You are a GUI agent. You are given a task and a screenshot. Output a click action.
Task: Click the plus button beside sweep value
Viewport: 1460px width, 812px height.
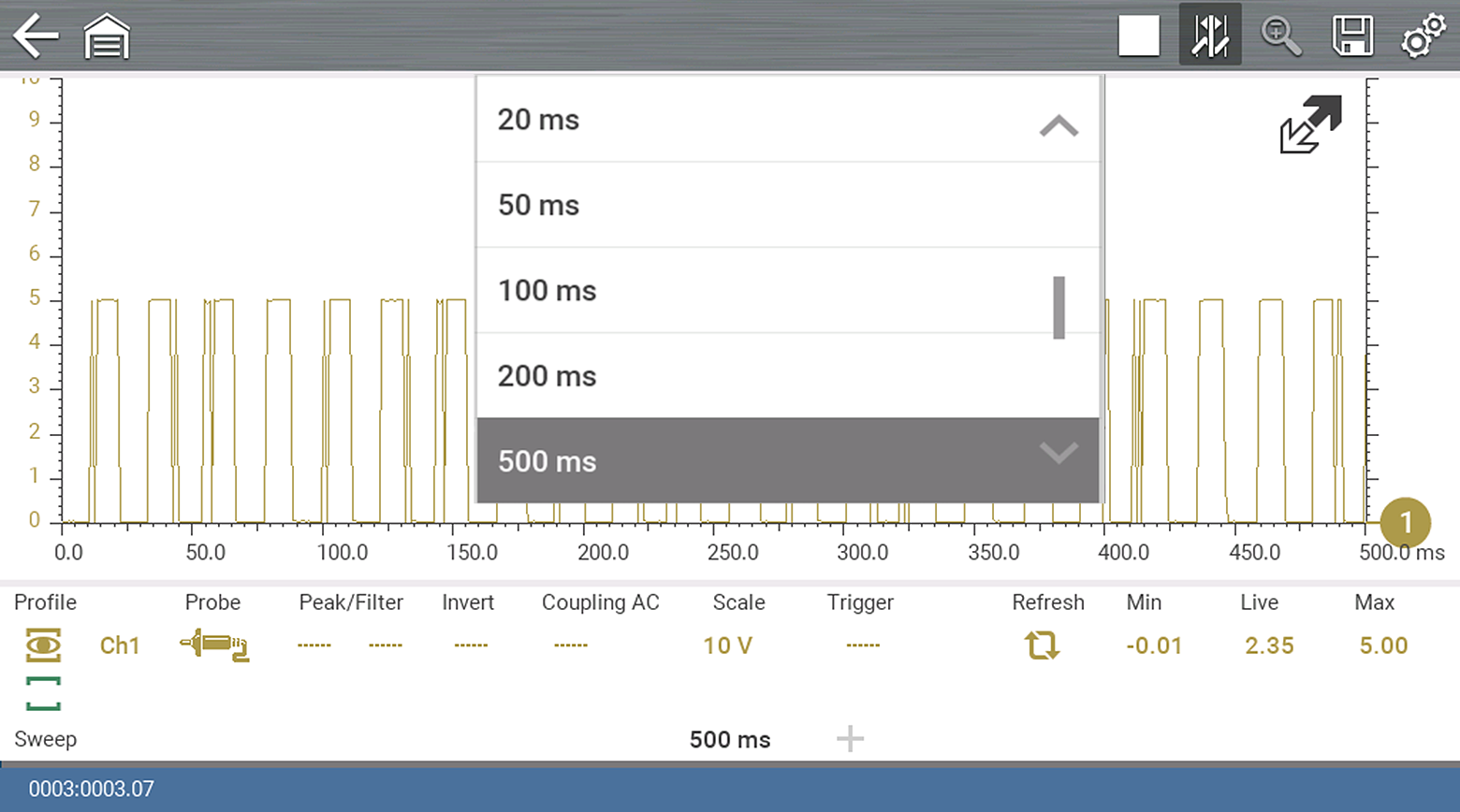(x=850, y=739)
